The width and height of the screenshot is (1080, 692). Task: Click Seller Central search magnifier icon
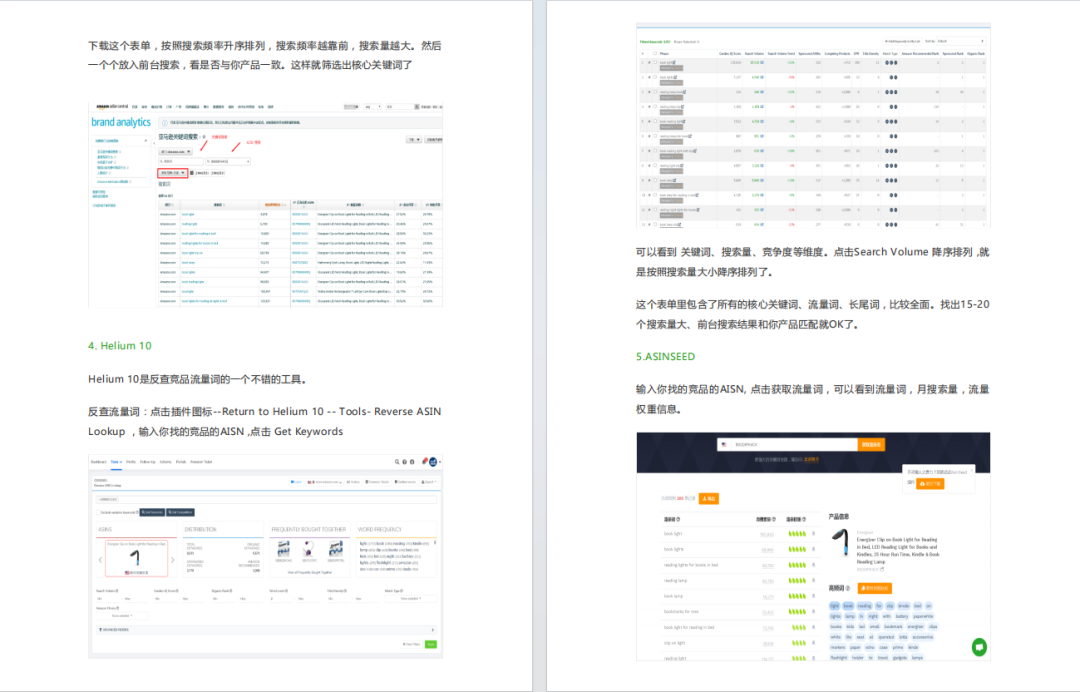pos(417,107)
